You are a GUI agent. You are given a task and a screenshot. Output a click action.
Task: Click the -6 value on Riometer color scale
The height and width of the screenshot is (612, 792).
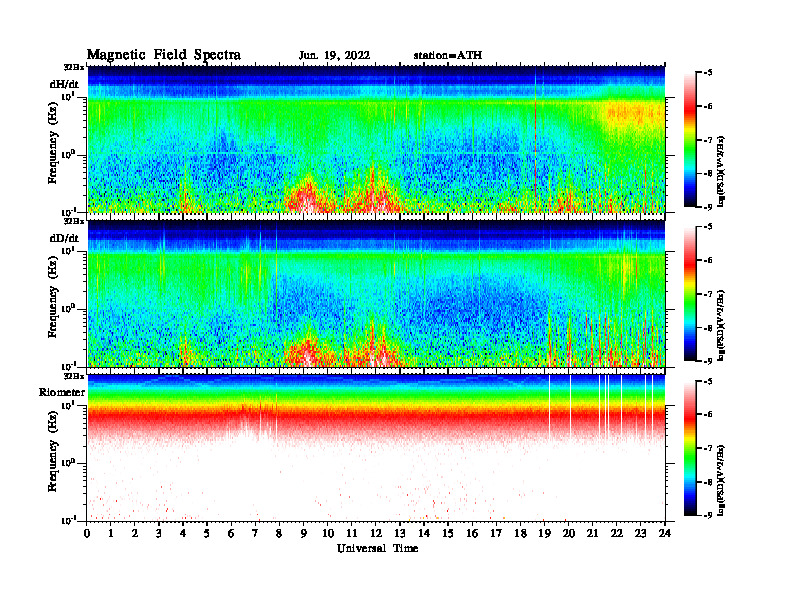click(708, 415)
